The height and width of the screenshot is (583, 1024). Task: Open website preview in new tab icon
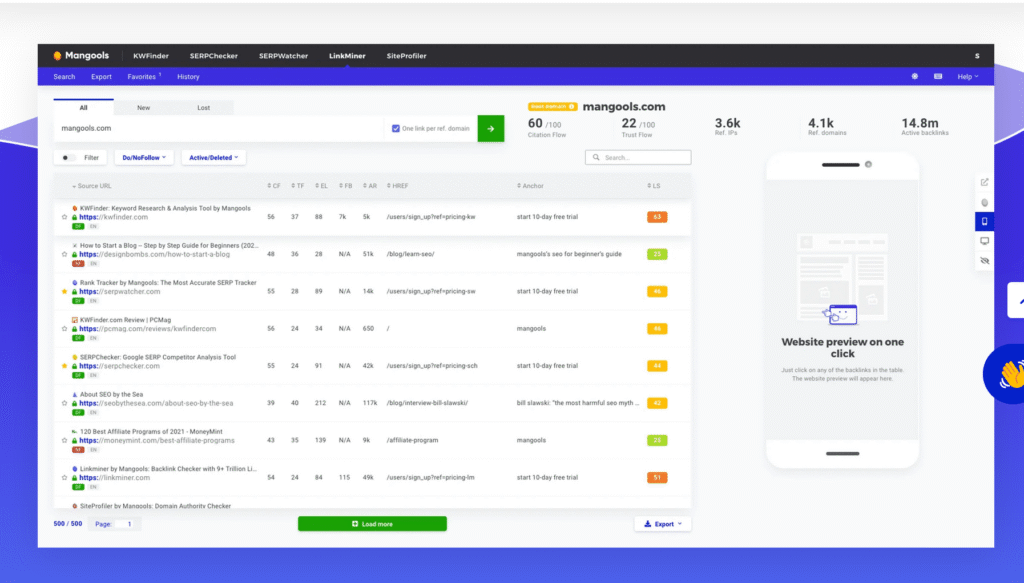[984, 182]
